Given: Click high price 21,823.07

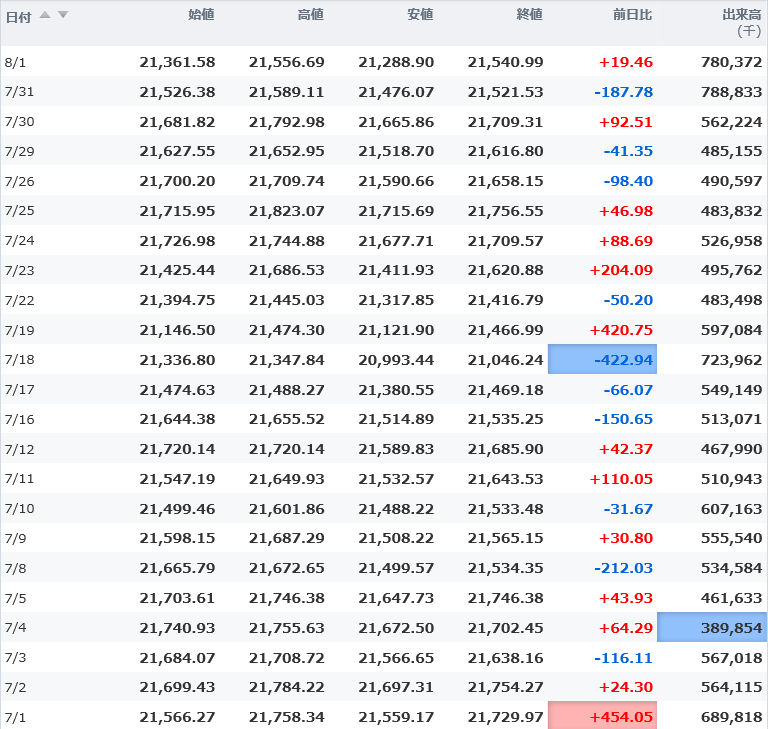Looking at the screenshot, I should pos(287,211).
